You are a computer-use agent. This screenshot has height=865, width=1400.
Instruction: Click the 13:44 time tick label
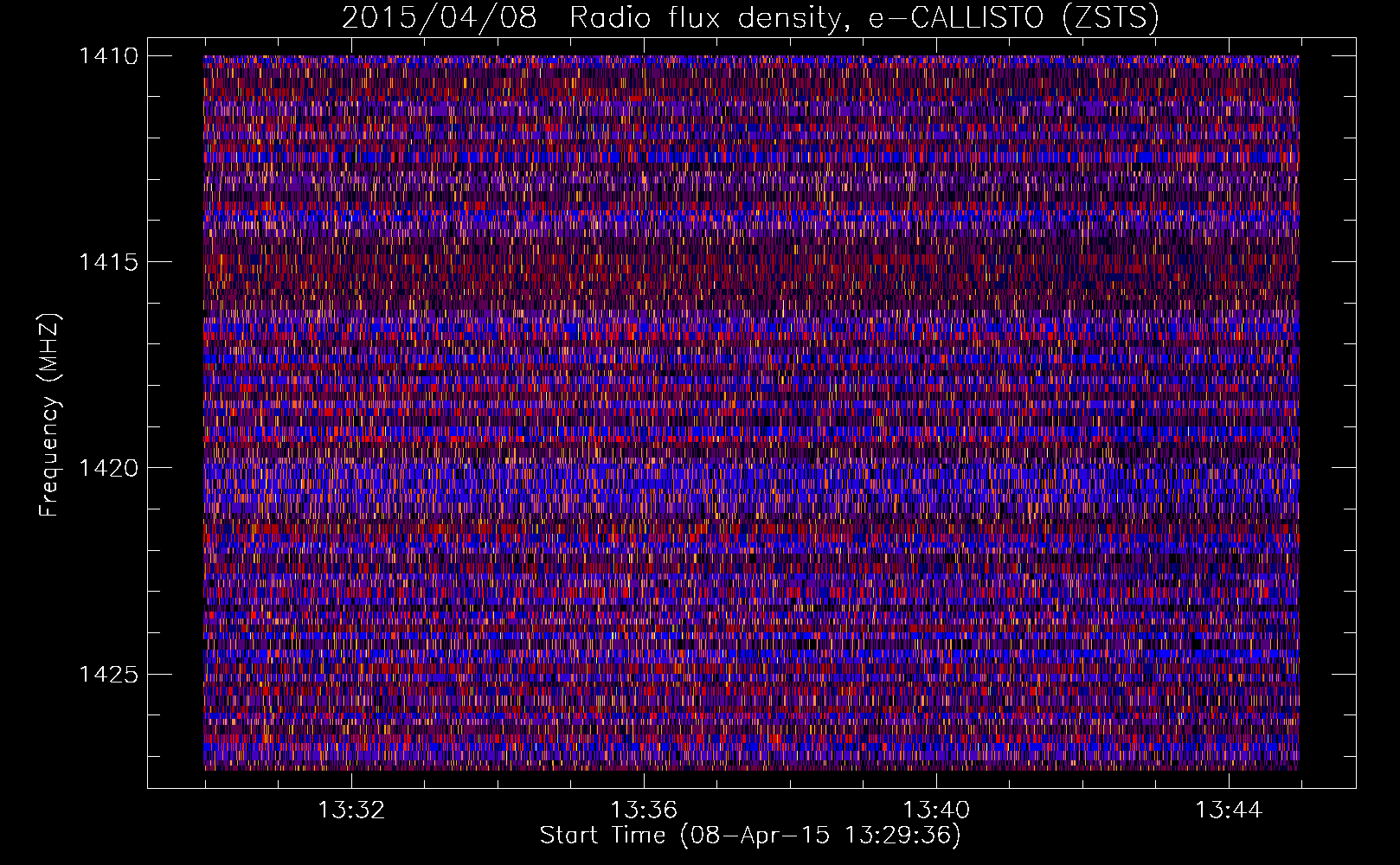[x=1229, y=811]
